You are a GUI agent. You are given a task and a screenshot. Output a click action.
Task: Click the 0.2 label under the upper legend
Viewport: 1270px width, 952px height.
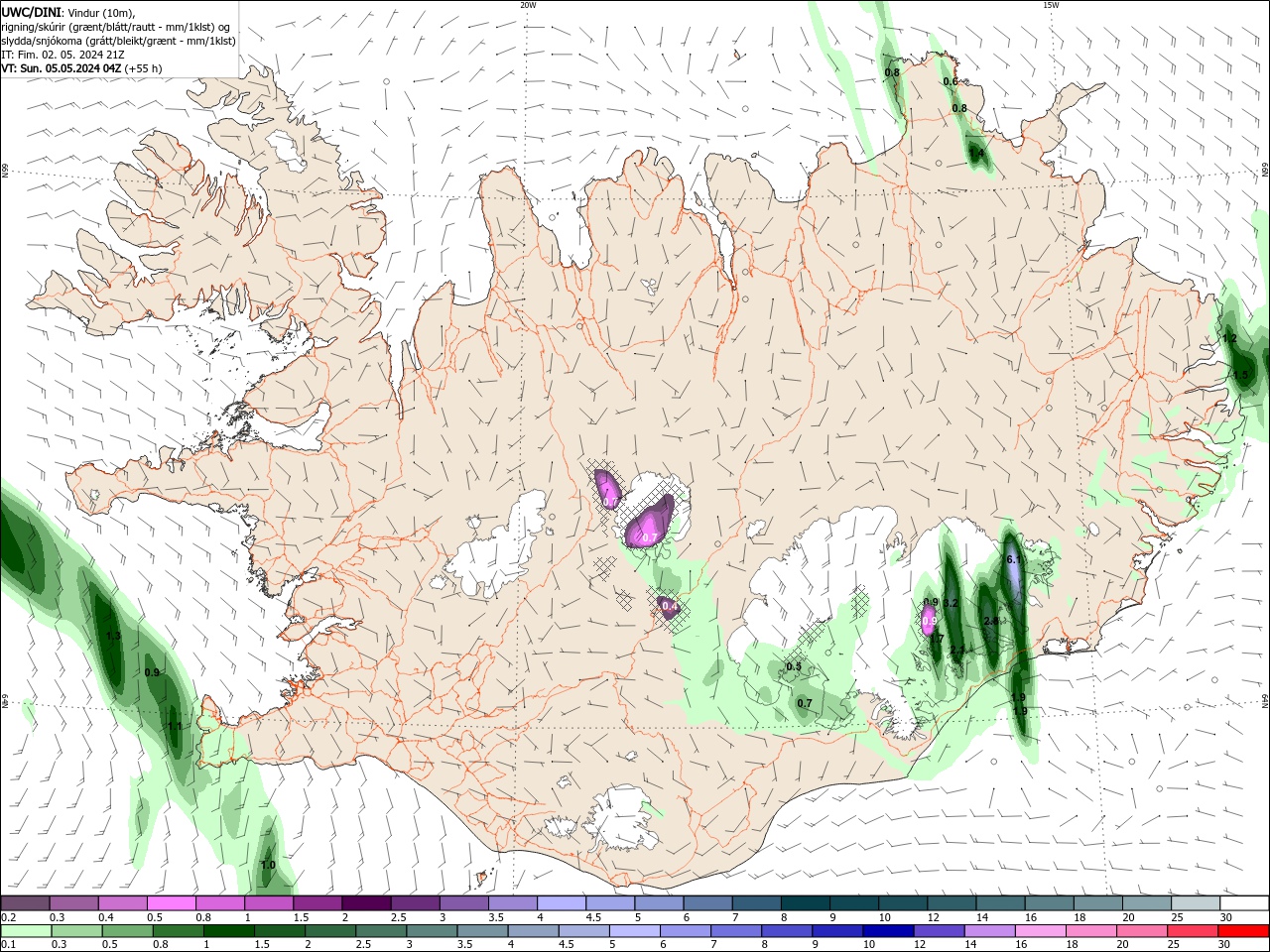pos(8,917)
